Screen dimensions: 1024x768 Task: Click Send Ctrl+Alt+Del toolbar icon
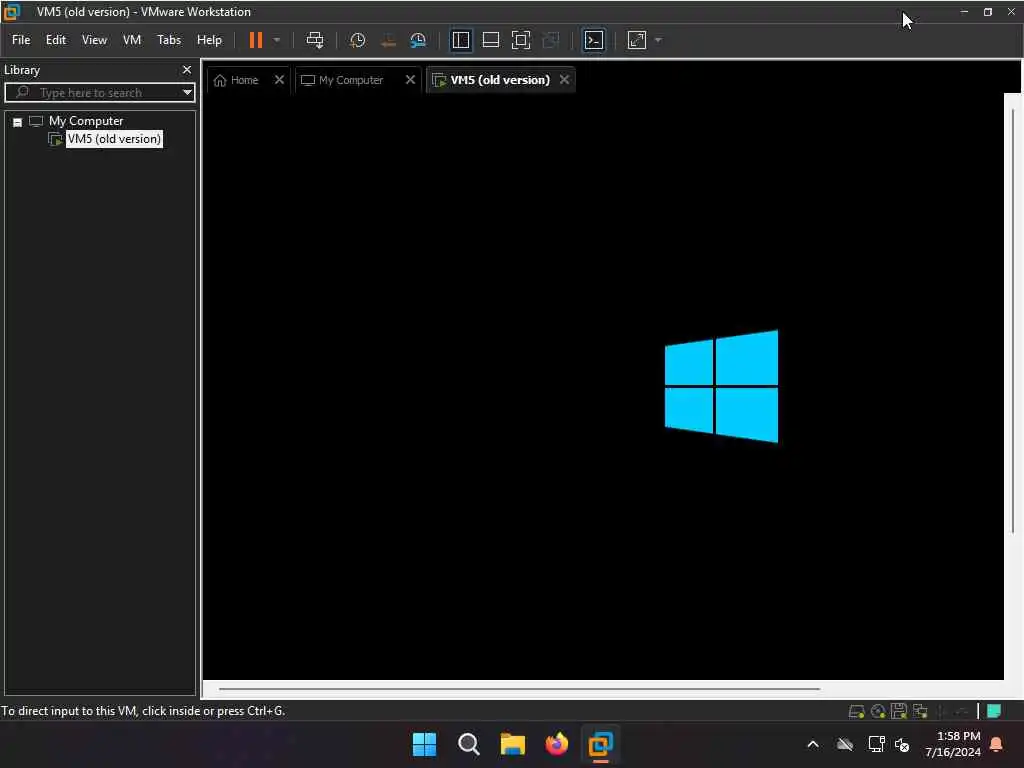[315, 40]
